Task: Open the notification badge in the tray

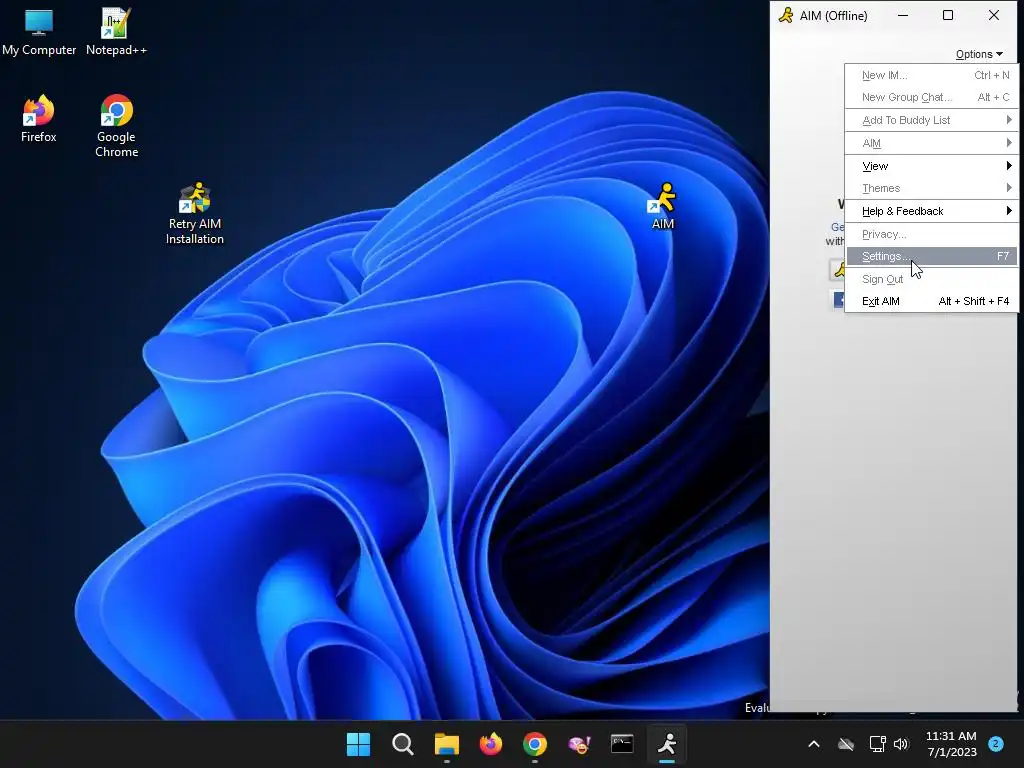Action: pos(996,744)
